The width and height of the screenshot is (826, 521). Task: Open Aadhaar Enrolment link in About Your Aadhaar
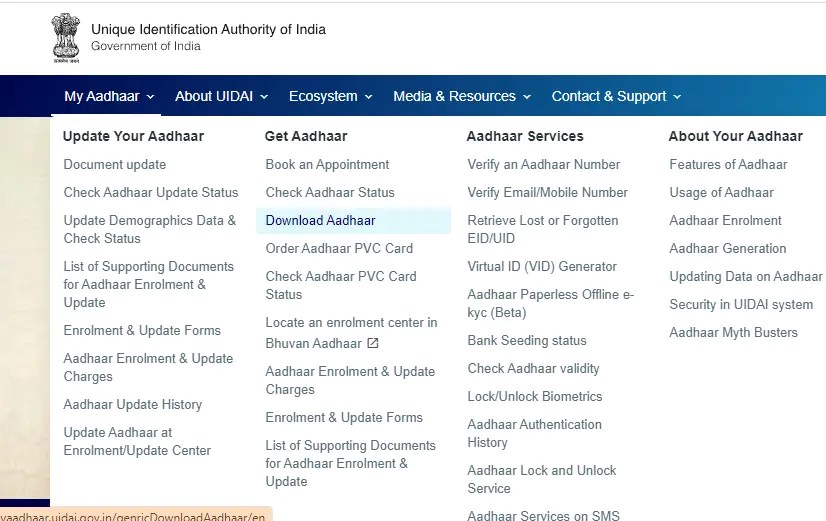pyautogui.click(x=725, y=220)
